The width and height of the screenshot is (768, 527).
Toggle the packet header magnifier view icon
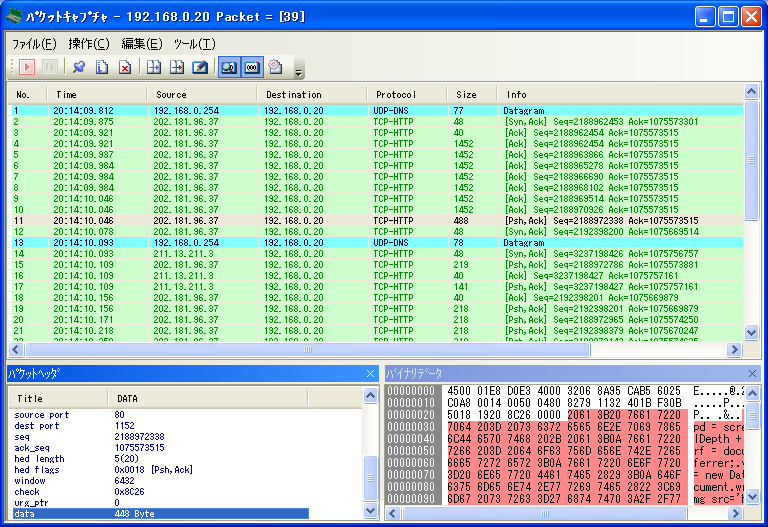pos(229,67)
